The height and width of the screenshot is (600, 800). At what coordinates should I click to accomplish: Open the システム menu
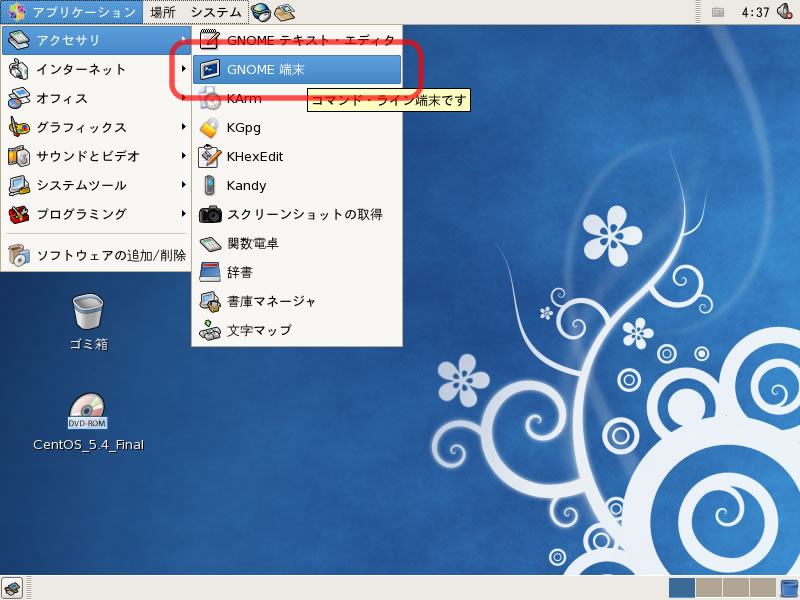216,12
